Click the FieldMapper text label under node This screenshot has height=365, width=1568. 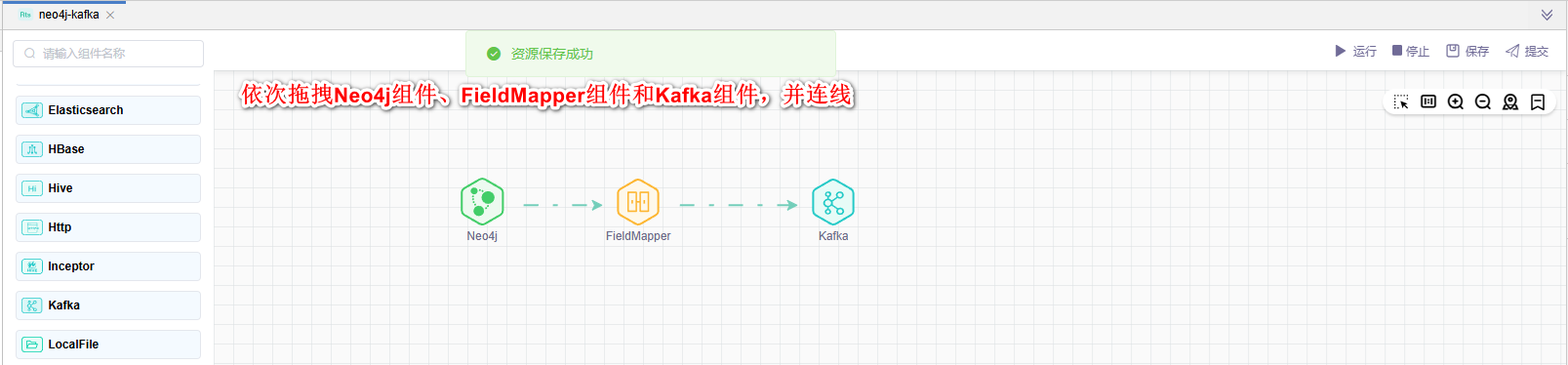(638, 236)
